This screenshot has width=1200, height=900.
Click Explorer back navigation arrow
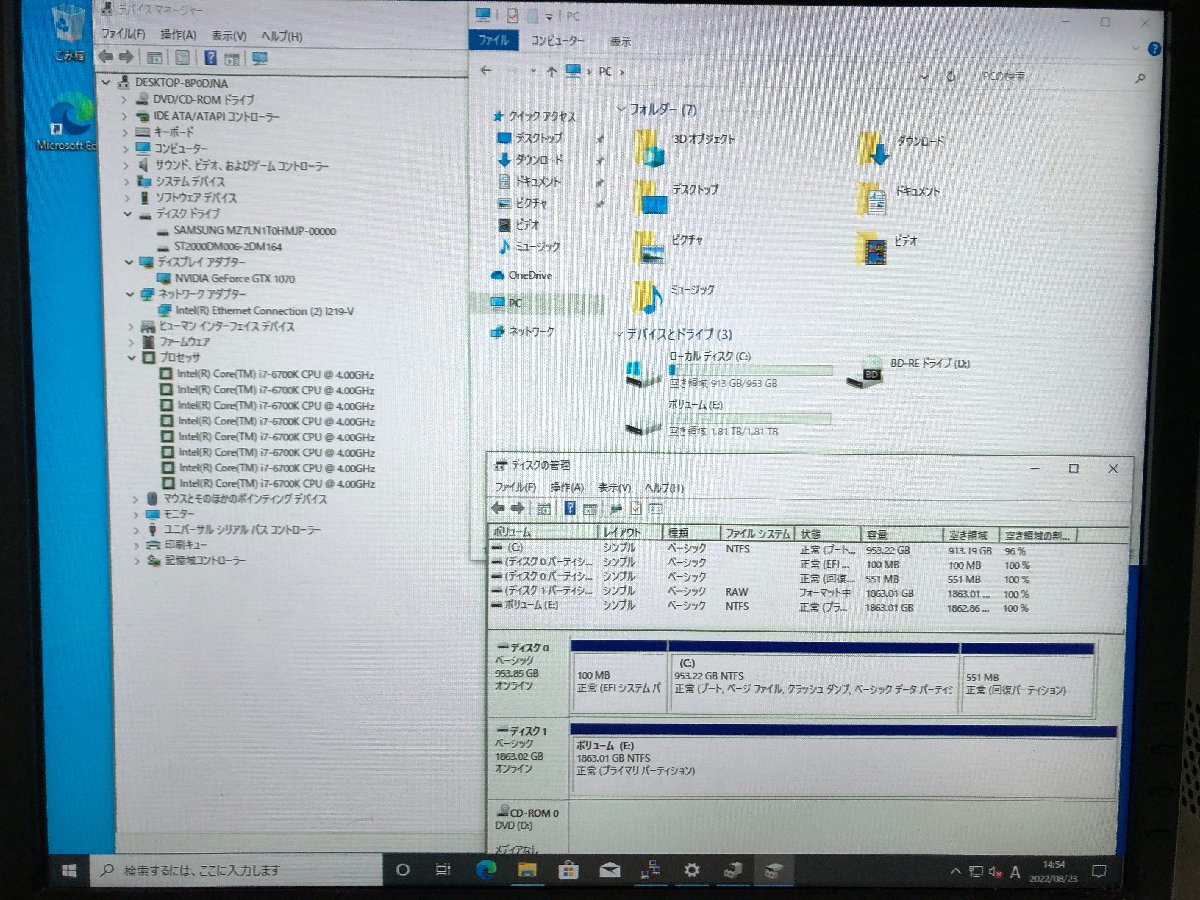tap(486, 71)
